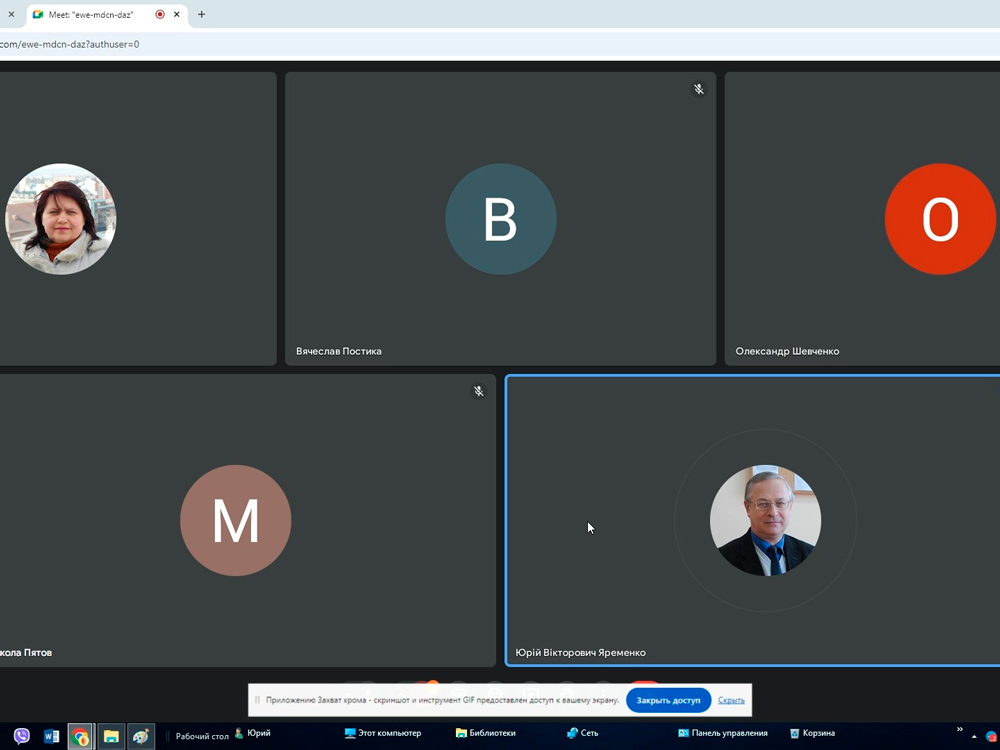Image resolution: width=1000 pixels, height=750 pixels.
Task: Open the Панель управления taskbar shortcut
Action: click(722, 733)
